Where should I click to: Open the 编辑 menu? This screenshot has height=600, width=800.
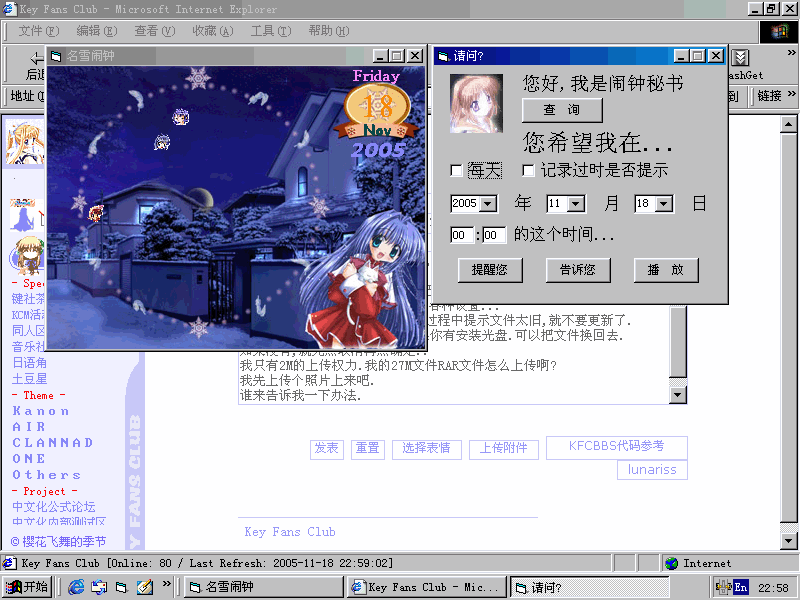[96, 31]
